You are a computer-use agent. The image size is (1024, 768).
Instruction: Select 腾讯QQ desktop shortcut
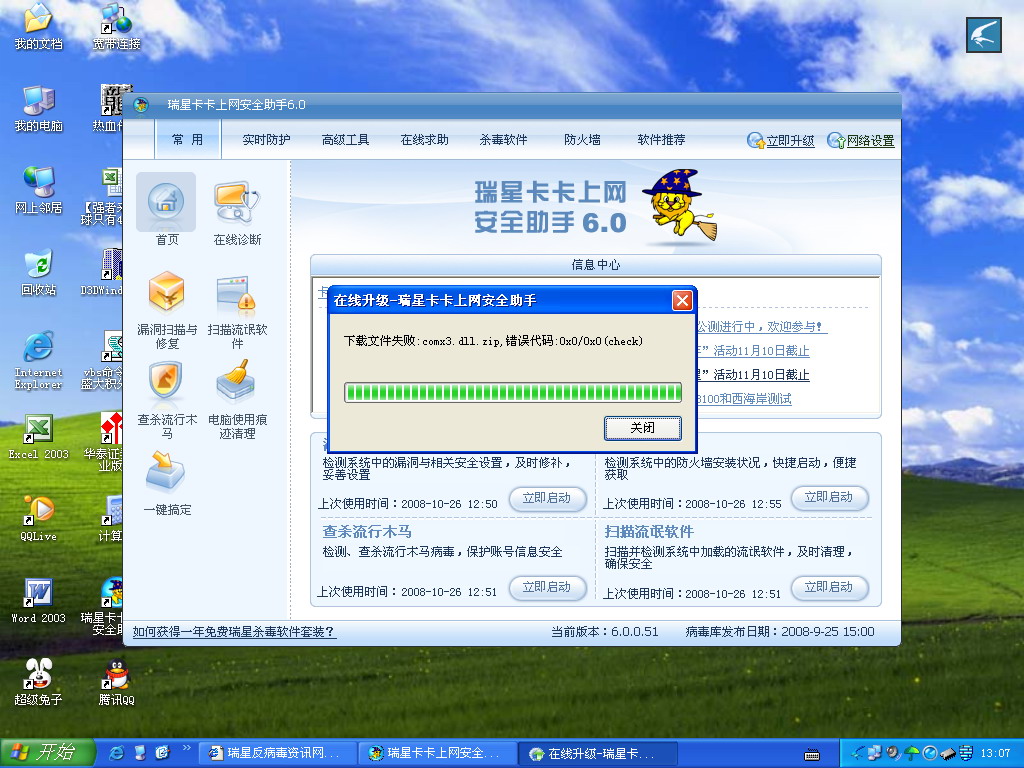[116, 682]
